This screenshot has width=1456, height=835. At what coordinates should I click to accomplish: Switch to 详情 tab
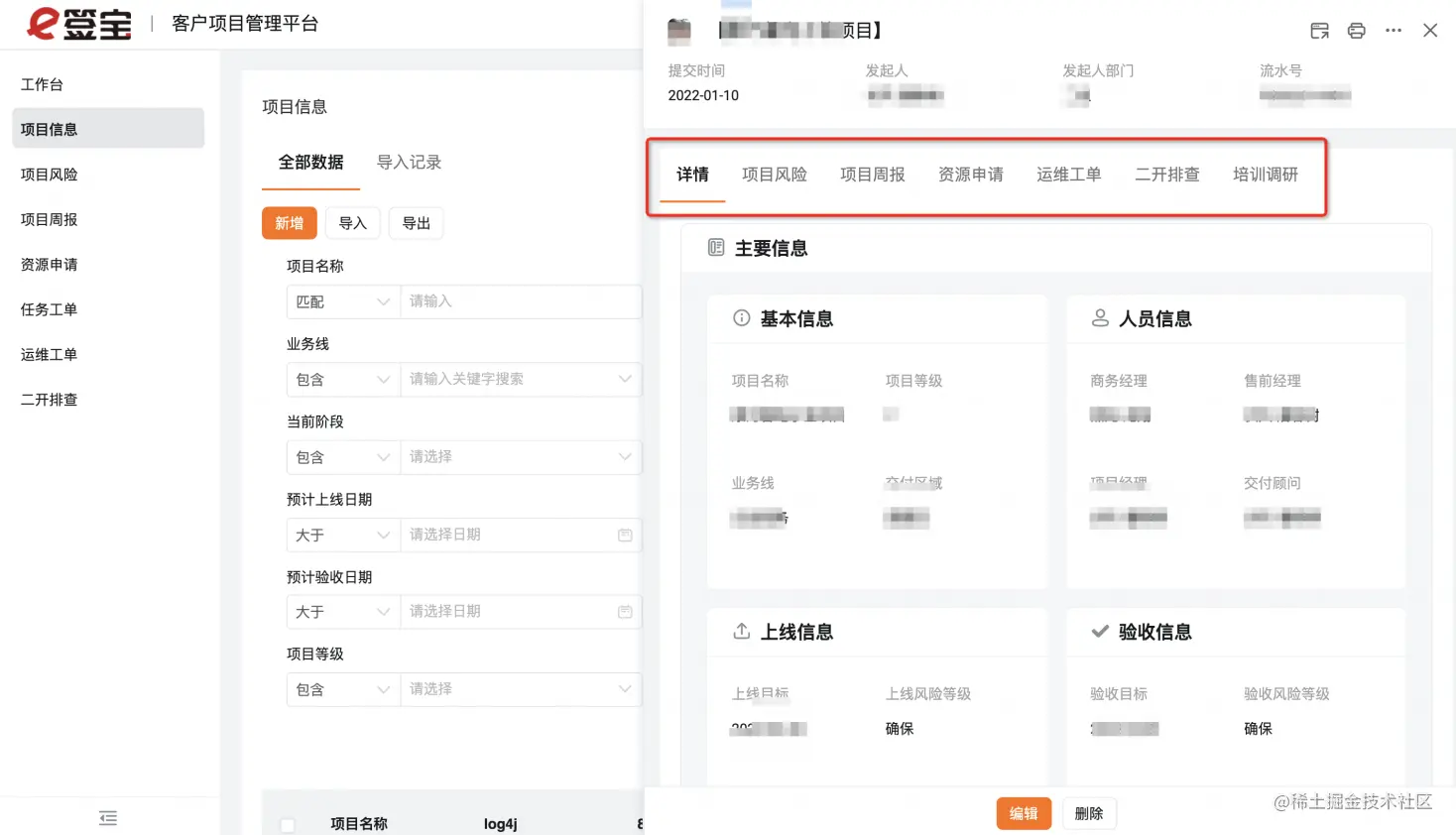tap(692, 175)
